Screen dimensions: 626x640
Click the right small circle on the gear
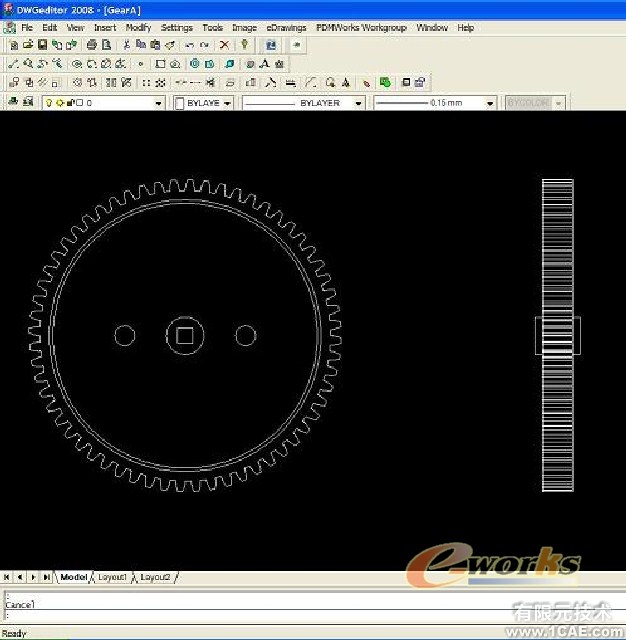point(245,336)
